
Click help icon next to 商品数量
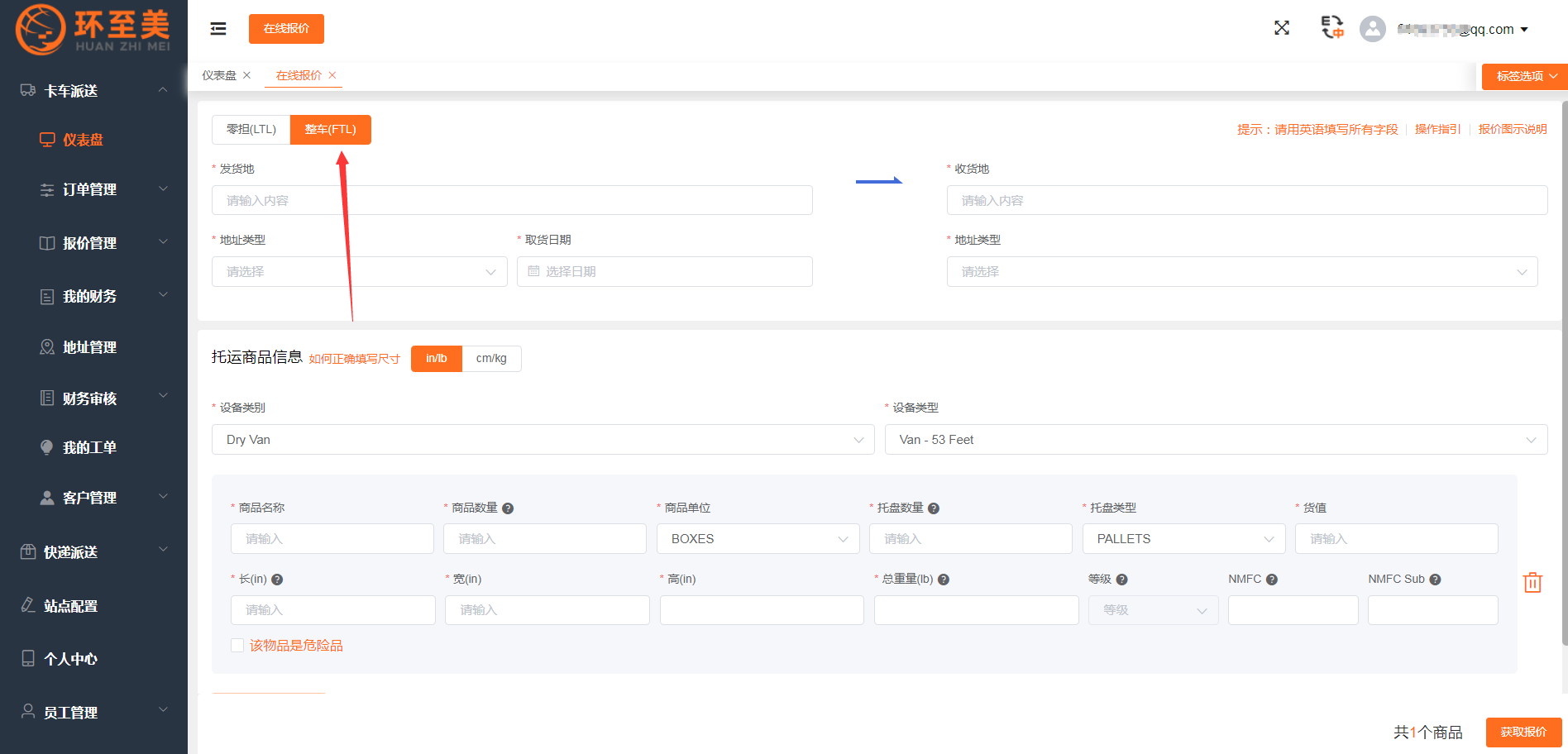pos(508,508)
